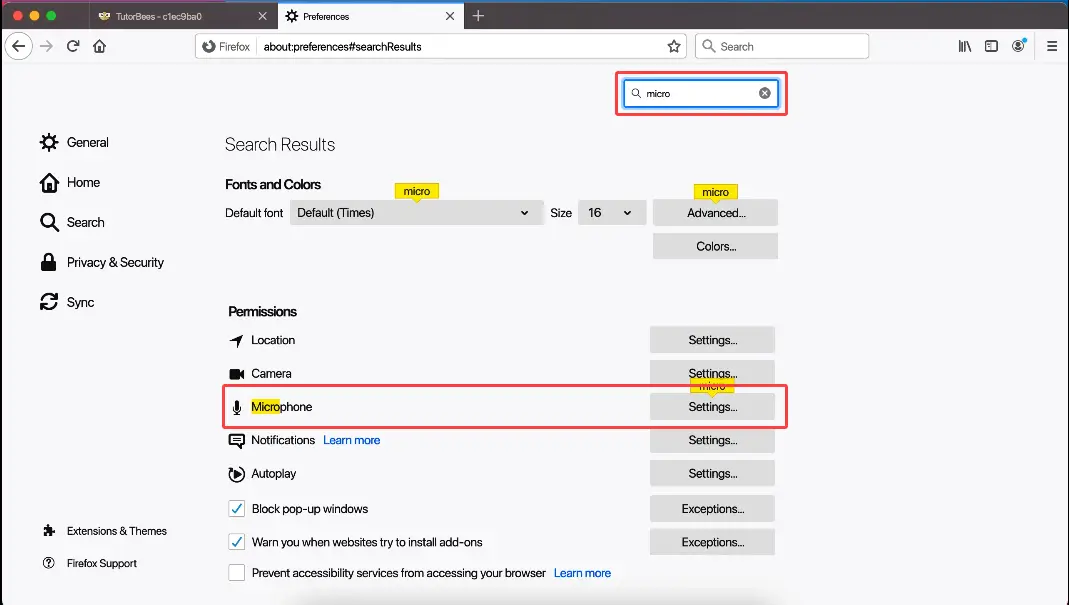
Task: Enable Prevent accessibility services checkbox
Action: 237,573
